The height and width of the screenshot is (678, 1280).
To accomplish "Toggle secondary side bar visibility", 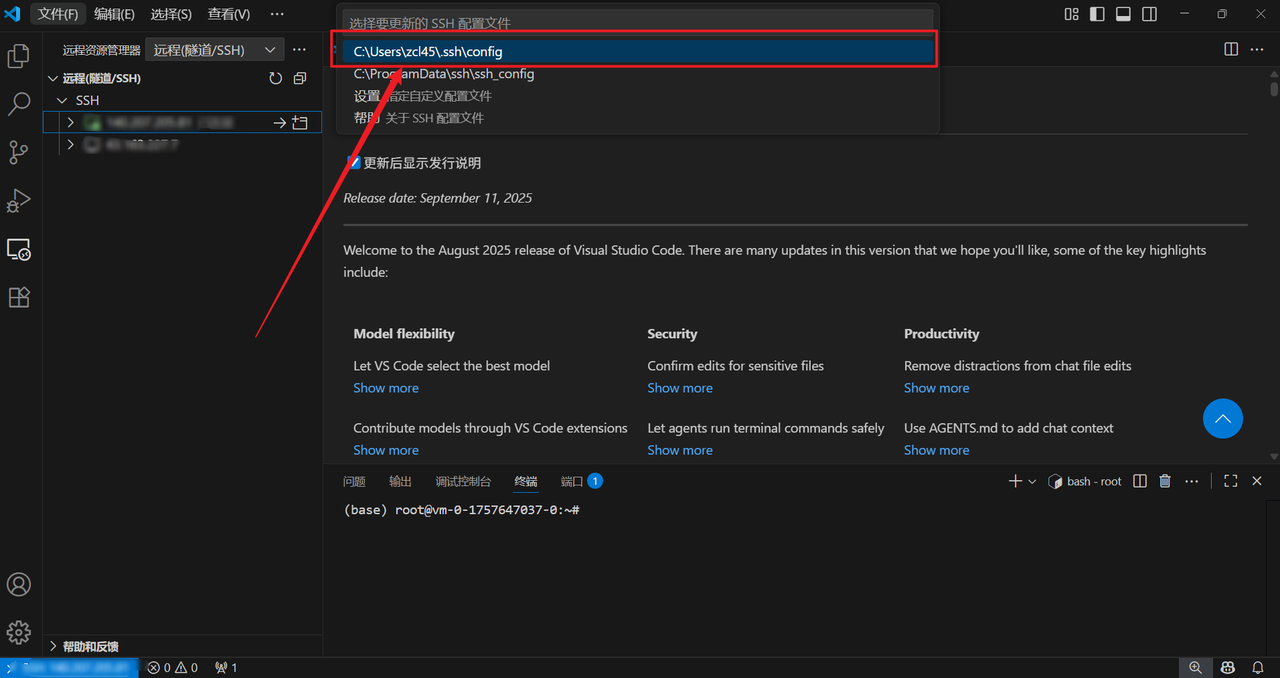I will [x=1150, y=14].
